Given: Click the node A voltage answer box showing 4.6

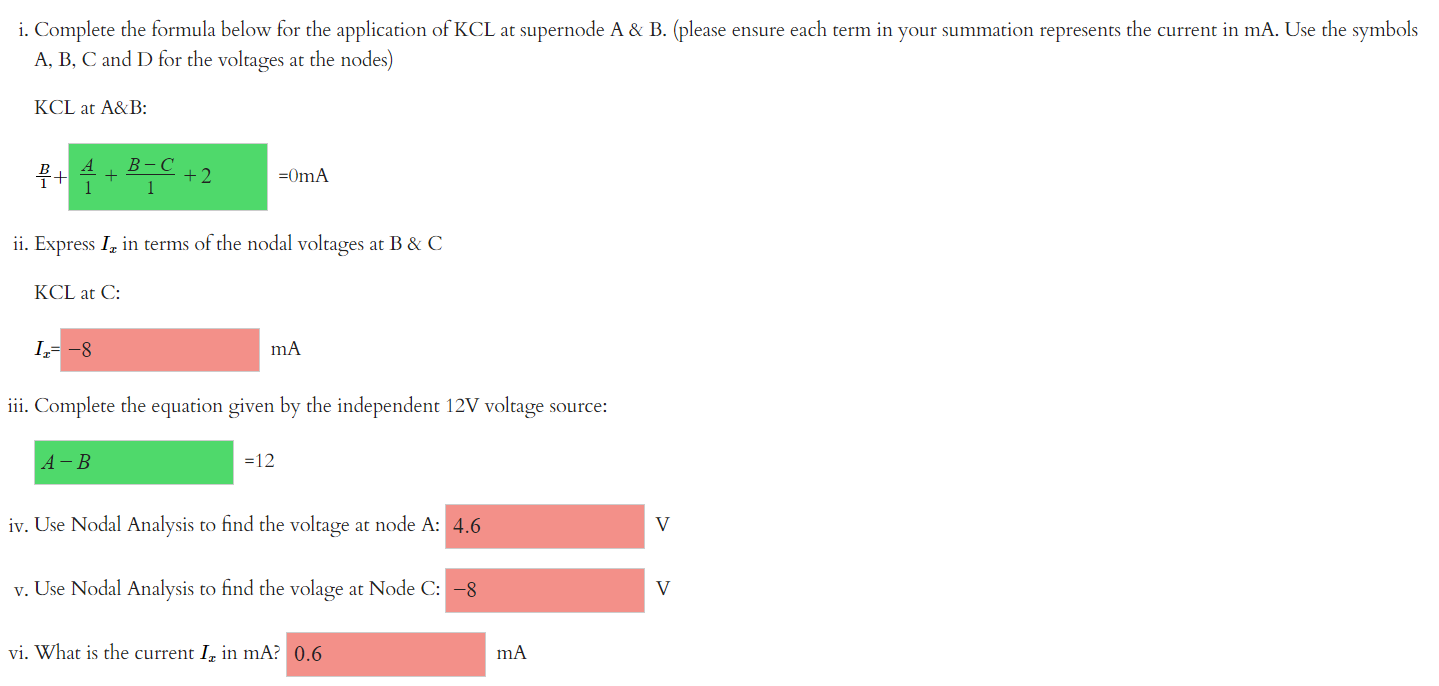Looking at the screenshot, I should 543,525.
